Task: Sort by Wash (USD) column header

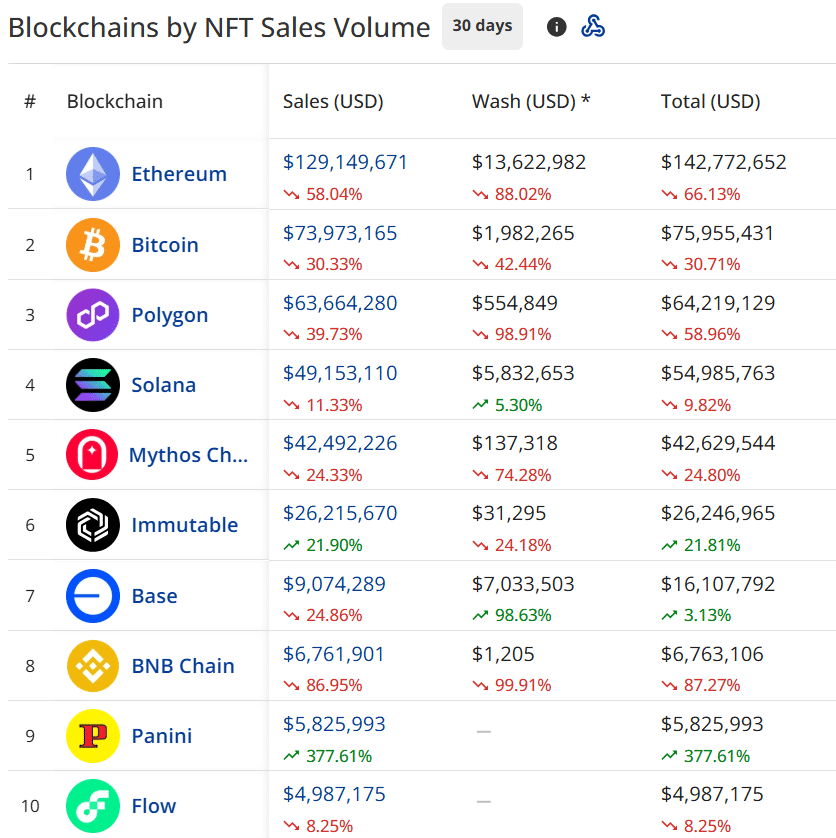Action: (530, 101)
